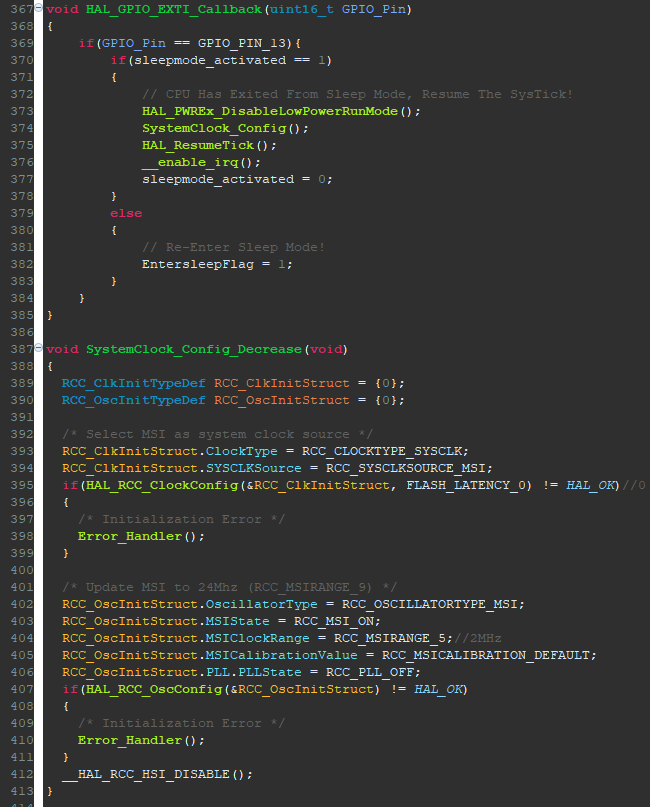Click the PLLState member
Screen dimensions: 650x807
[269, 672]
